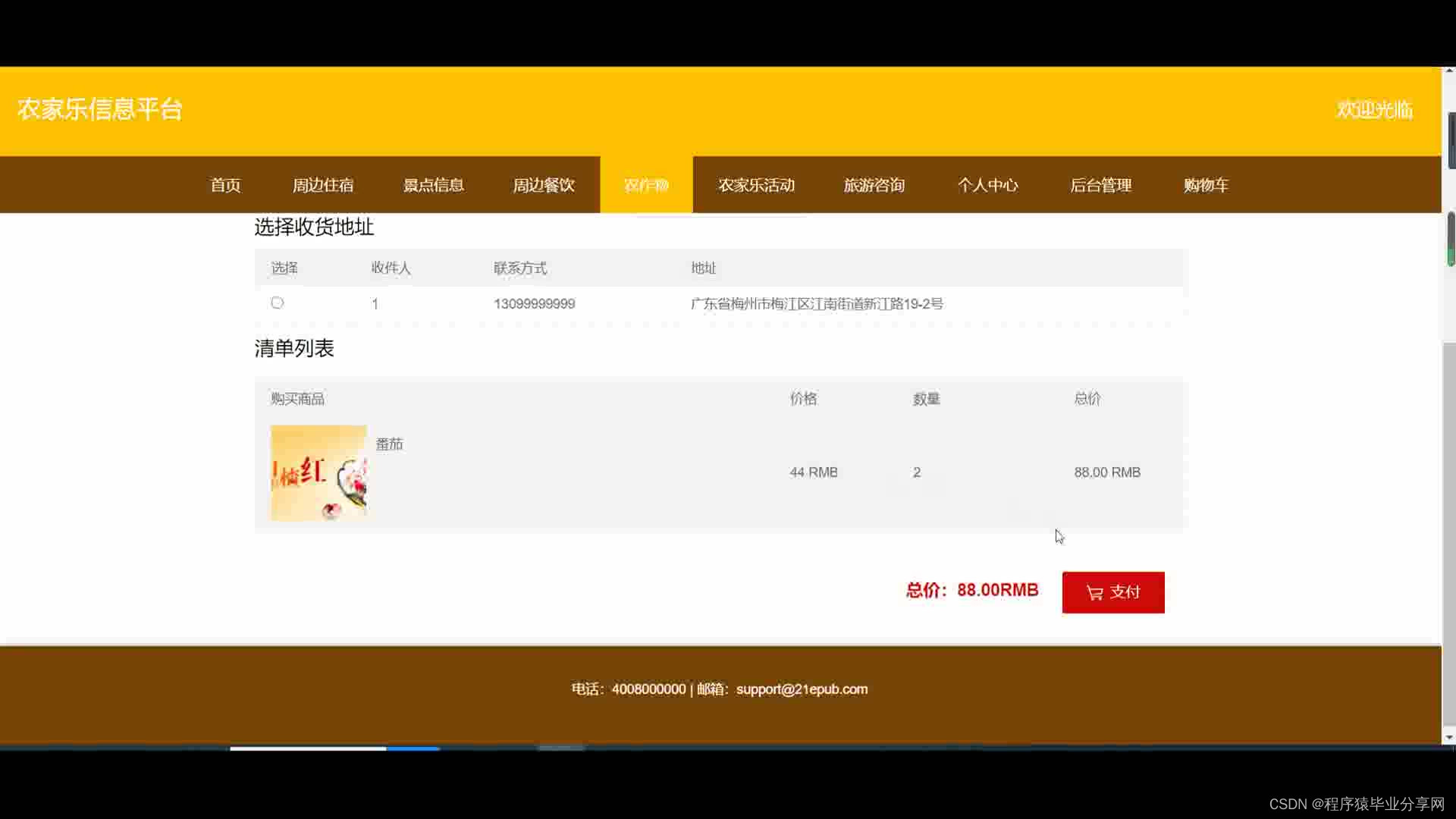Click the 番茄 product name

[389, 444]
